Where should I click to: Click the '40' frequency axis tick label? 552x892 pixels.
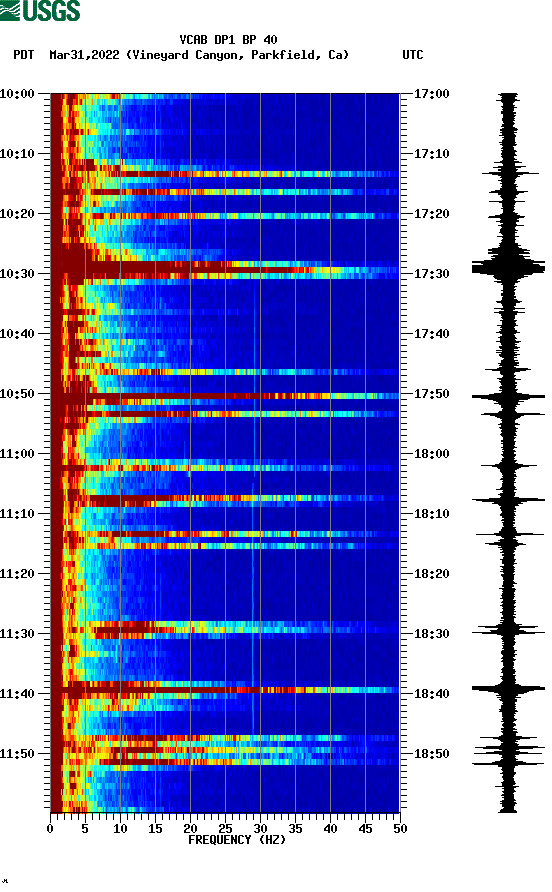pyautogui.click(x=330, y=829)
